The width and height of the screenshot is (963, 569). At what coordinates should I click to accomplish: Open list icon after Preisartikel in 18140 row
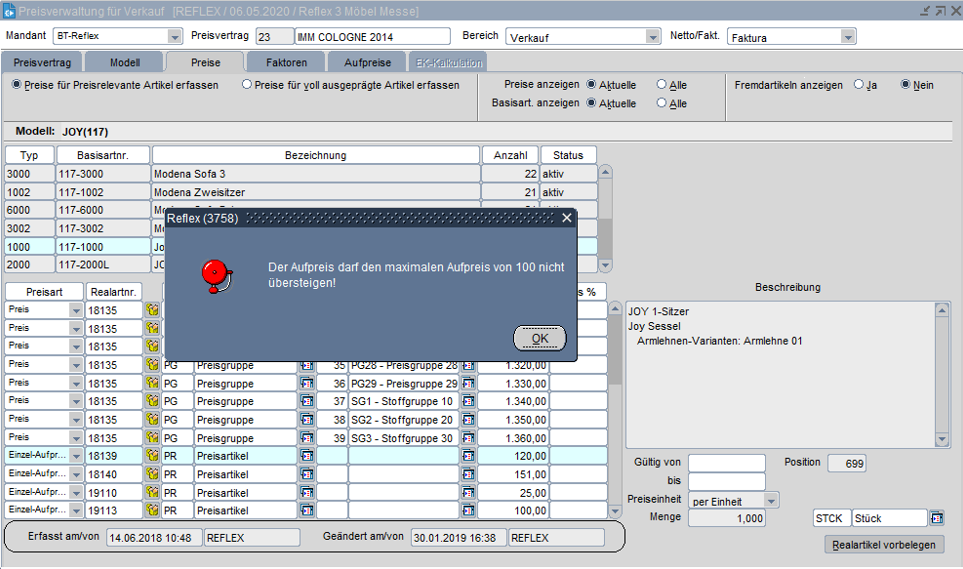tap(306, 474)
